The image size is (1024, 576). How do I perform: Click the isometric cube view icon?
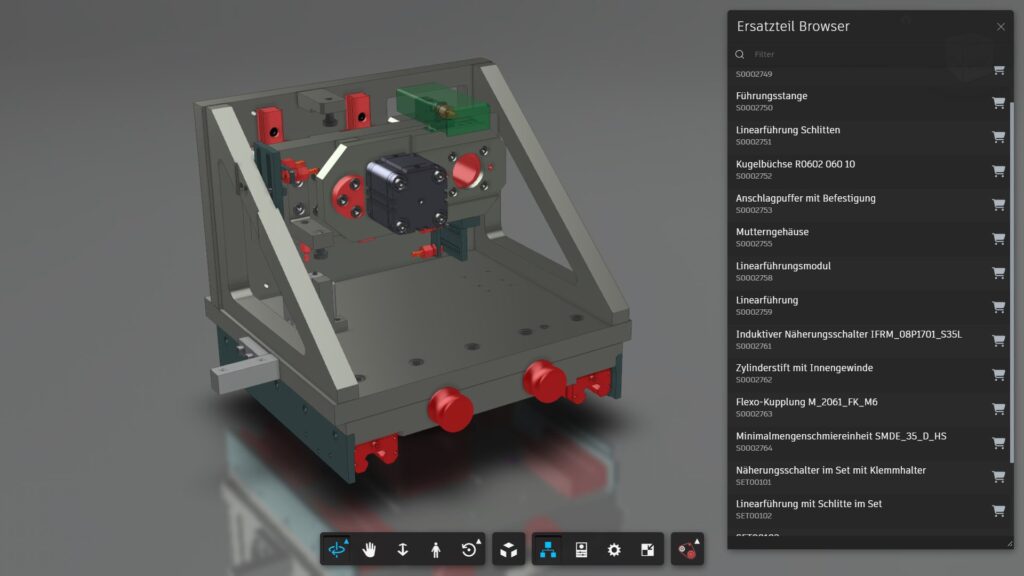point(508,550)
